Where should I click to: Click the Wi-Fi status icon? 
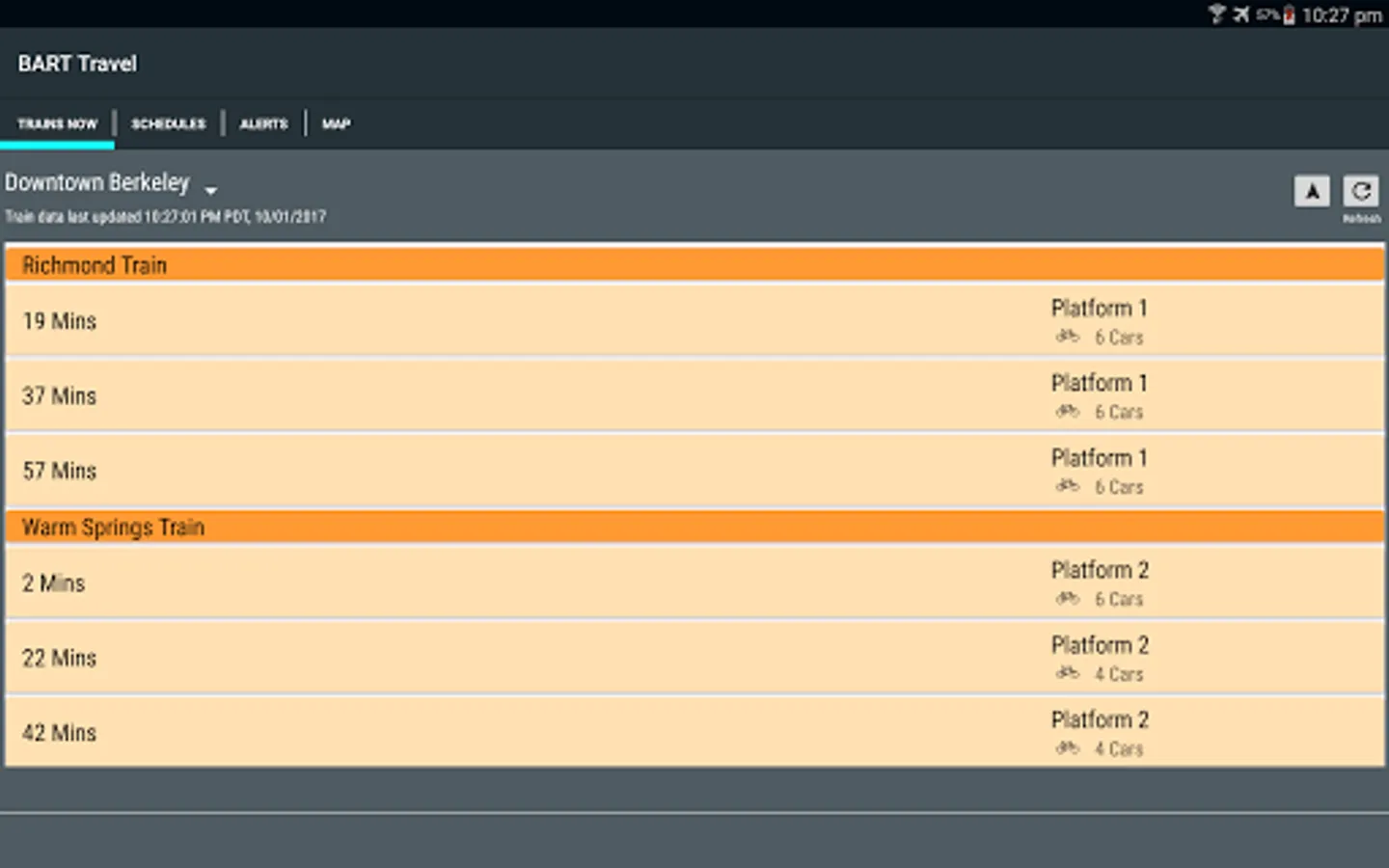[1216, 14]
